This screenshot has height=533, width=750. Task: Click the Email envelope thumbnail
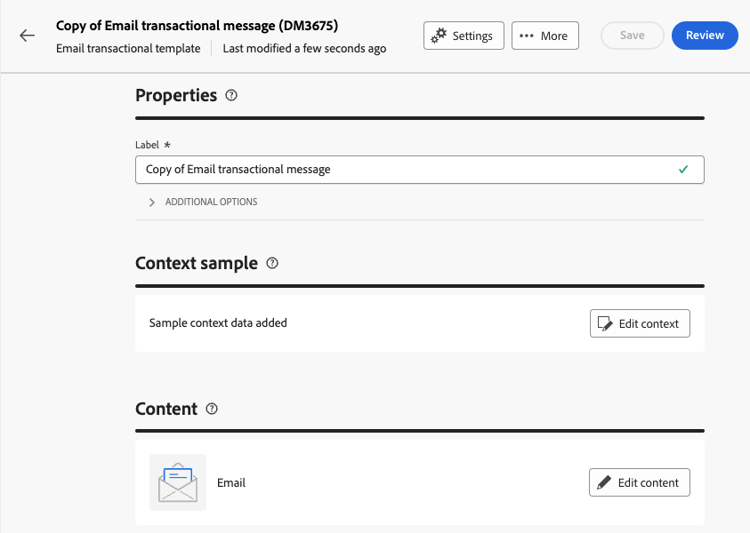[178, 482]
